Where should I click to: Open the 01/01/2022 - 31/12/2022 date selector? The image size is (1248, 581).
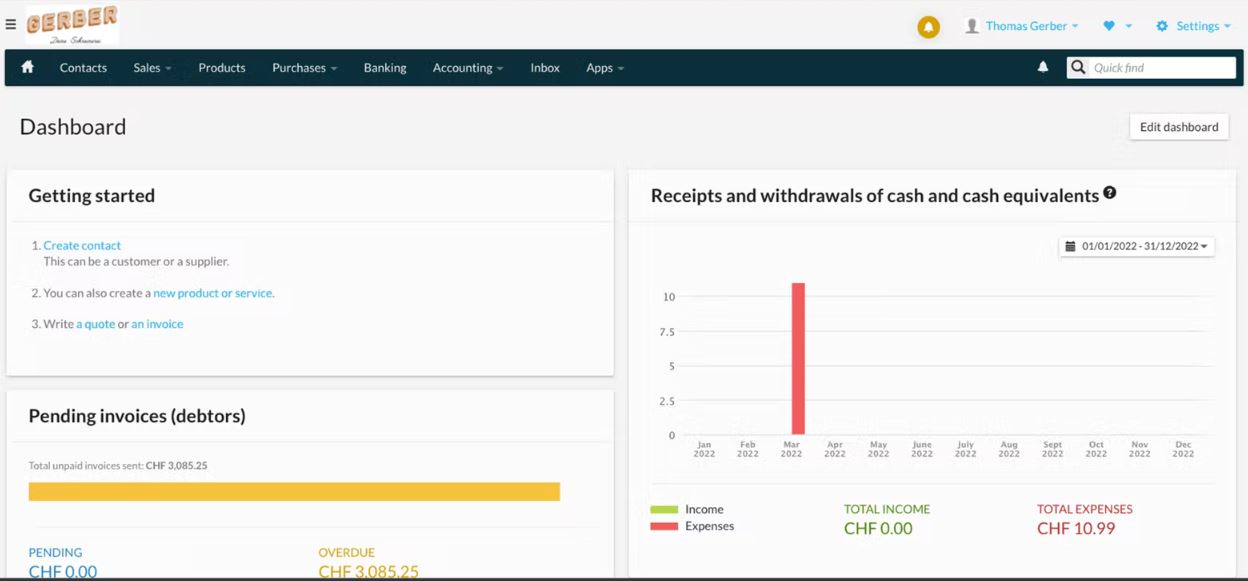point(1136,245)
